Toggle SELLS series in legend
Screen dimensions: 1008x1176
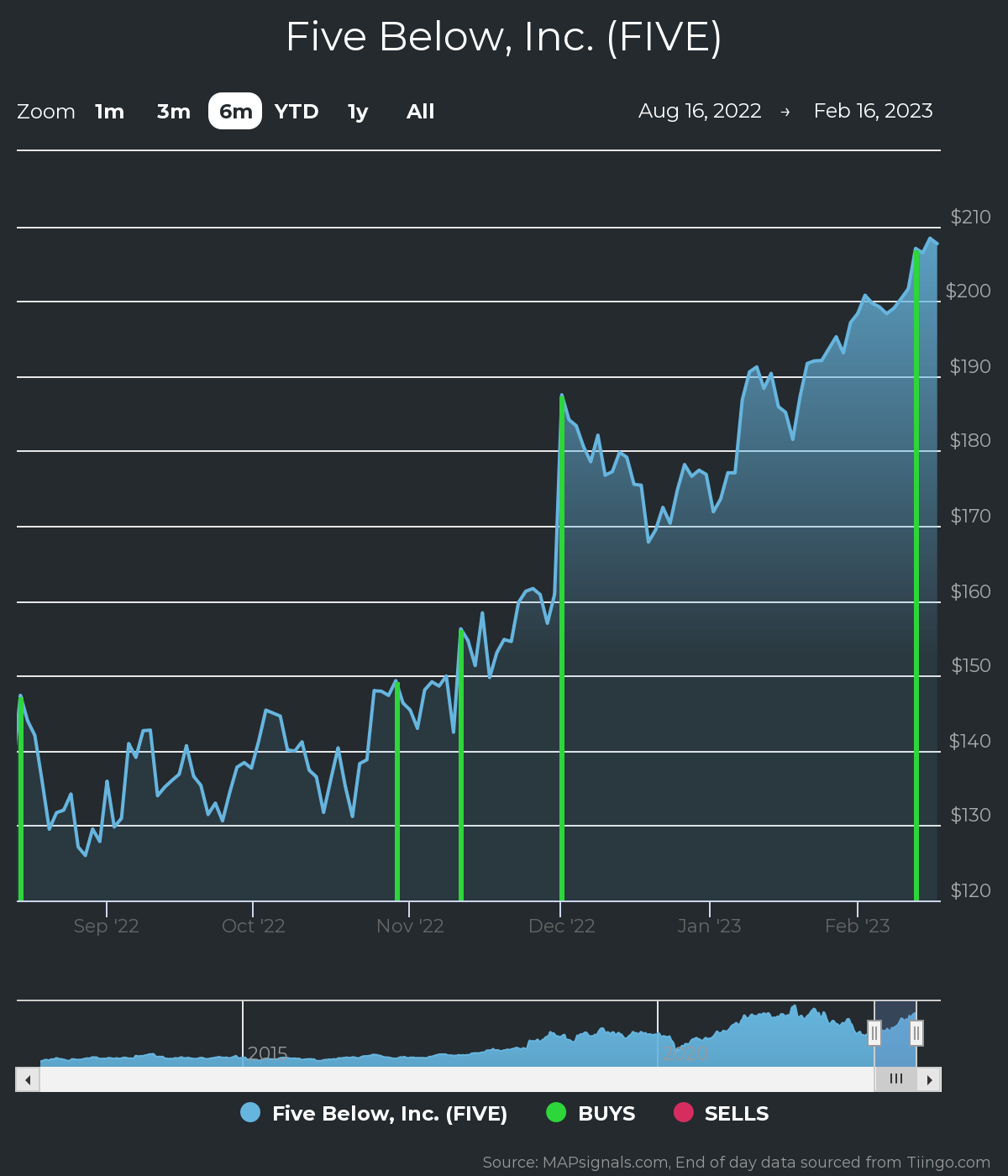(722, 1113)
